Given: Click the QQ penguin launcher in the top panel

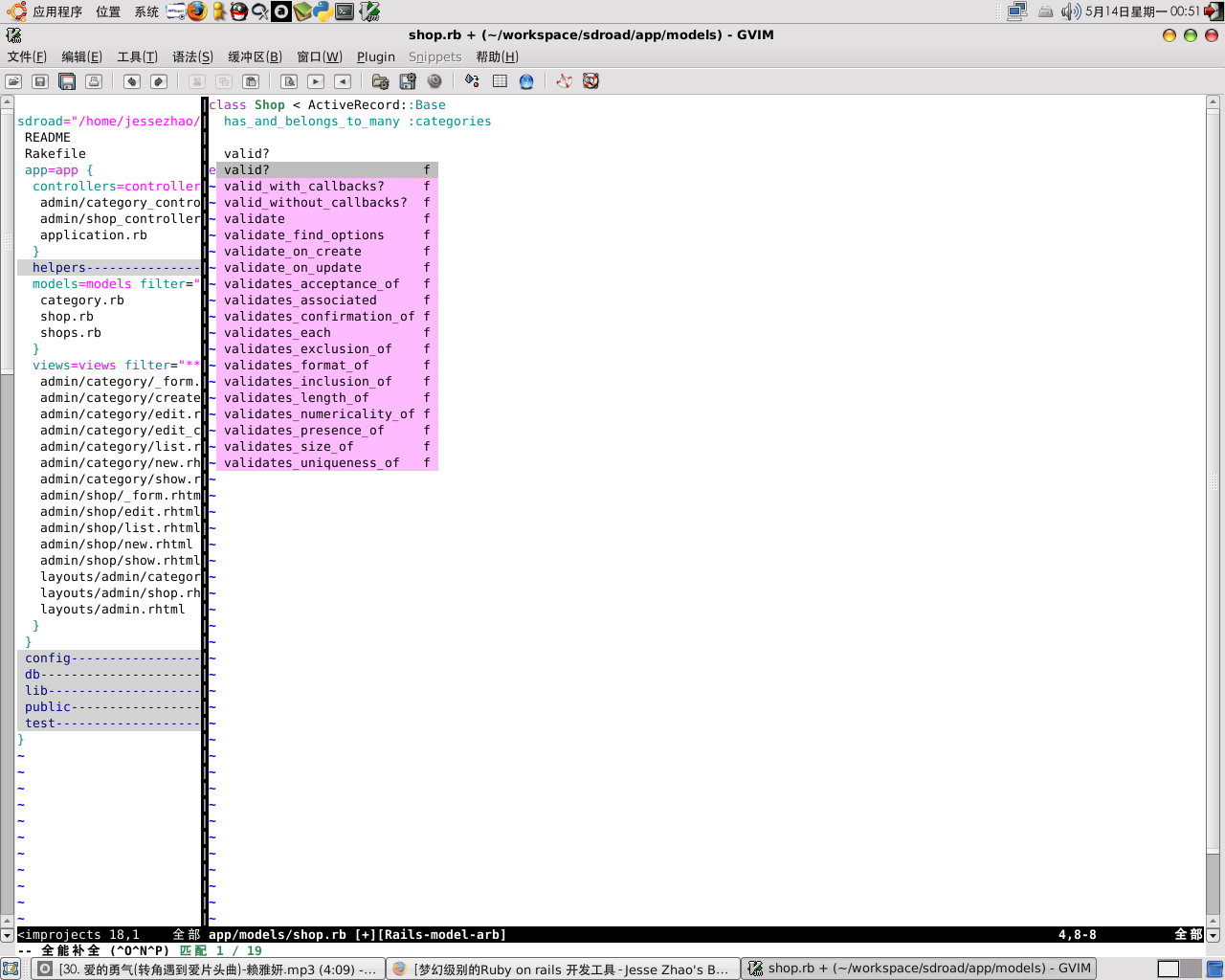Looking at the screenshot, I should tap(239, 11).
